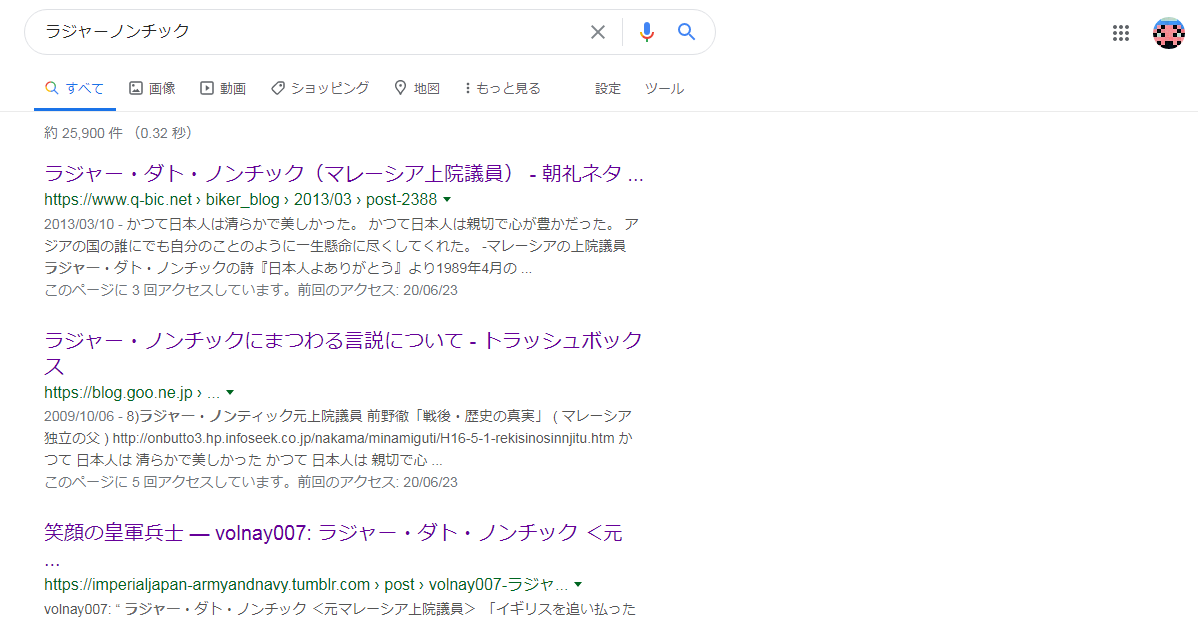Start voice search with the microphone icon

point(646,32)
